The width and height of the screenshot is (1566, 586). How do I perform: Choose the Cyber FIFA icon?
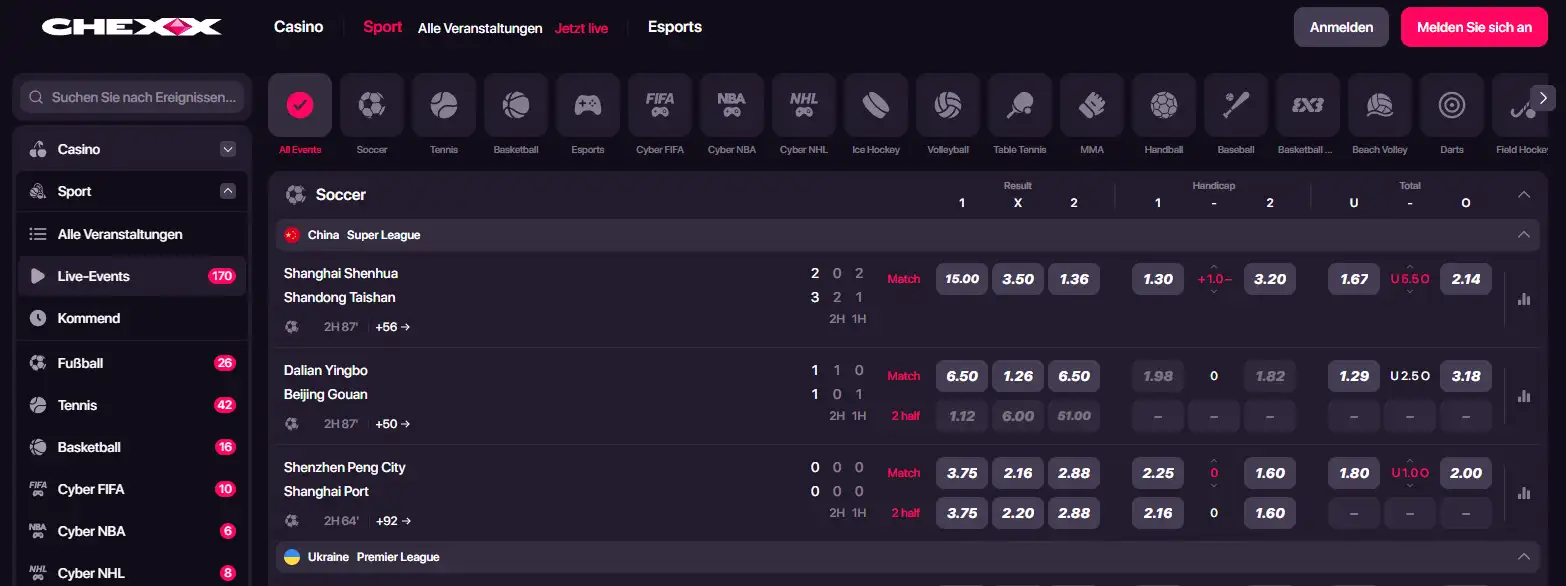click(x=660, y=105)
